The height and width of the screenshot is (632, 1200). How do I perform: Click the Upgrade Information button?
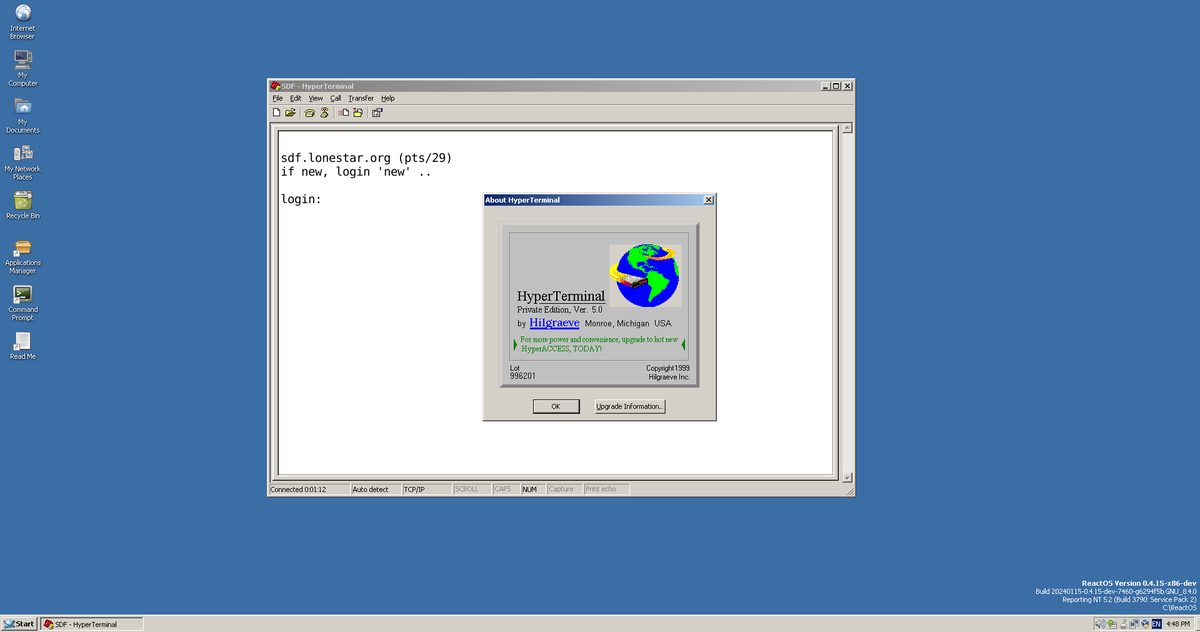coord(630,406)
